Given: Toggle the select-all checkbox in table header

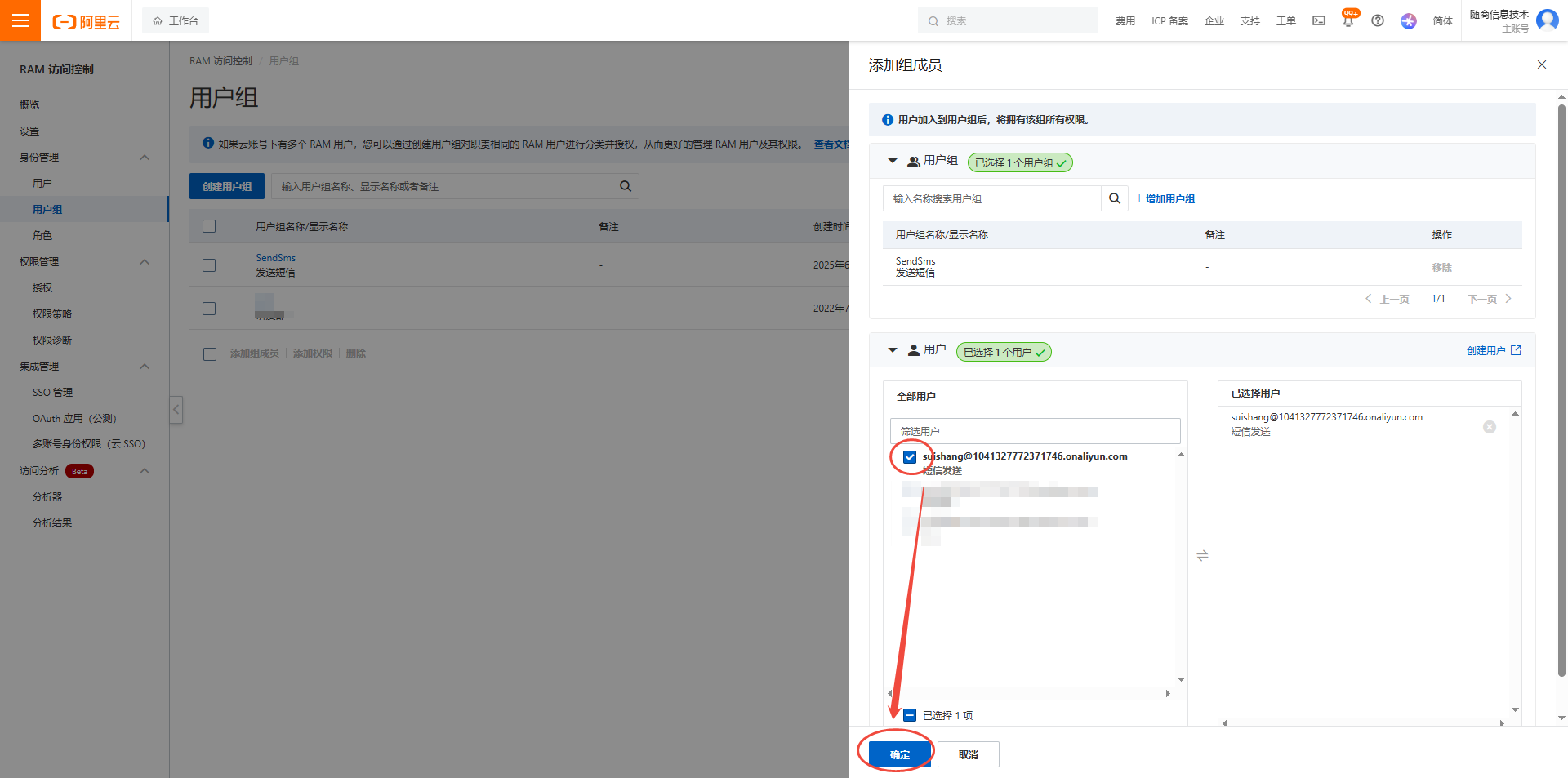Looking at the screenshot, I should (209, 226).
